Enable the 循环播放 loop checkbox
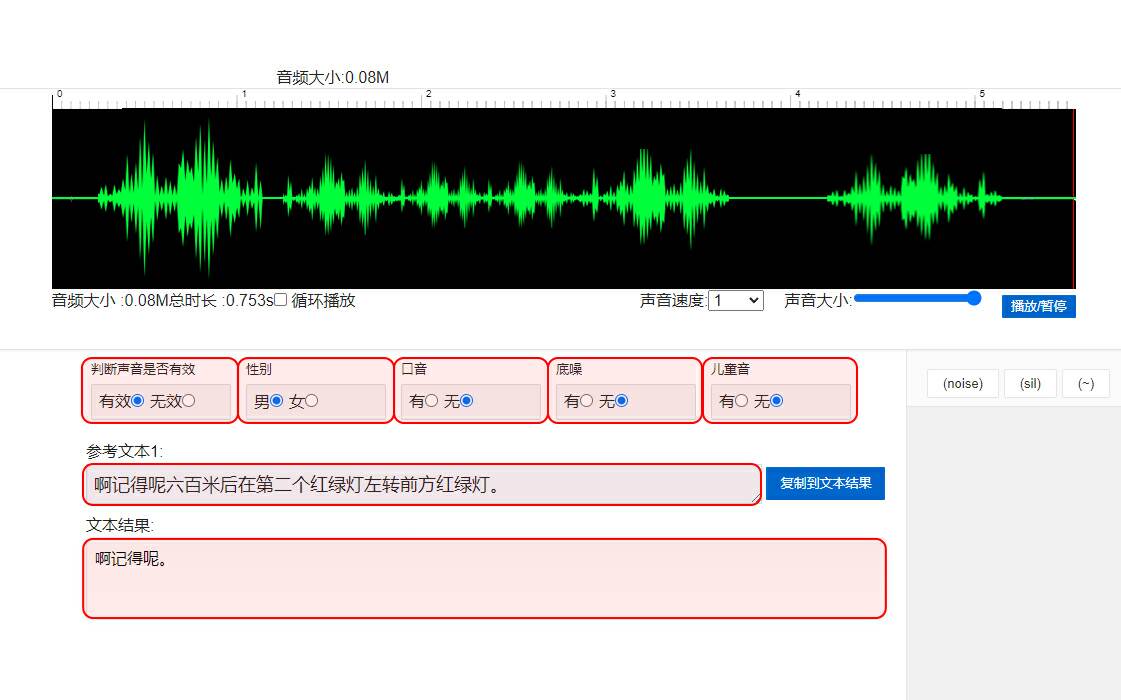Viewport: 1121px width, 700px height. coord(281,300)
